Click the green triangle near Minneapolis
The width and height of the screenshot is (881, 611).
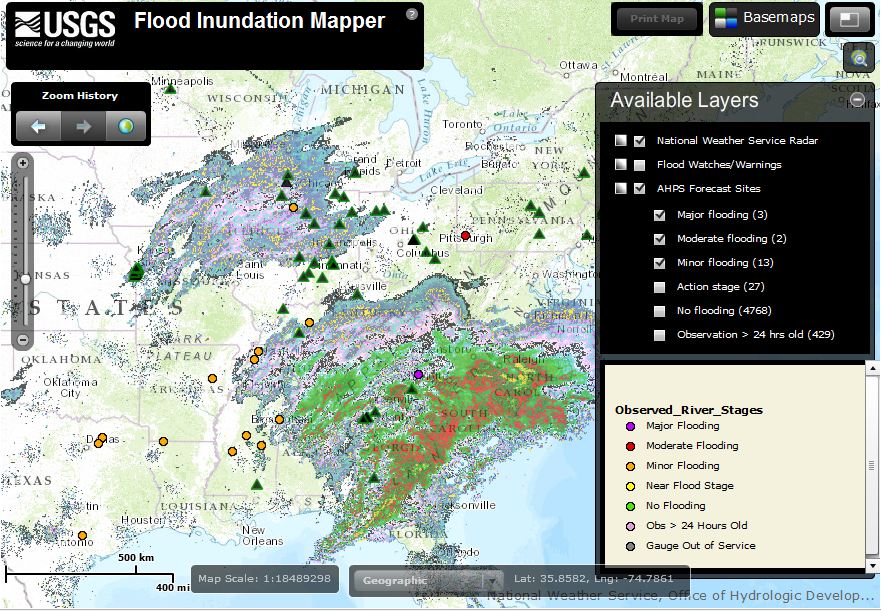pos(171,89)
